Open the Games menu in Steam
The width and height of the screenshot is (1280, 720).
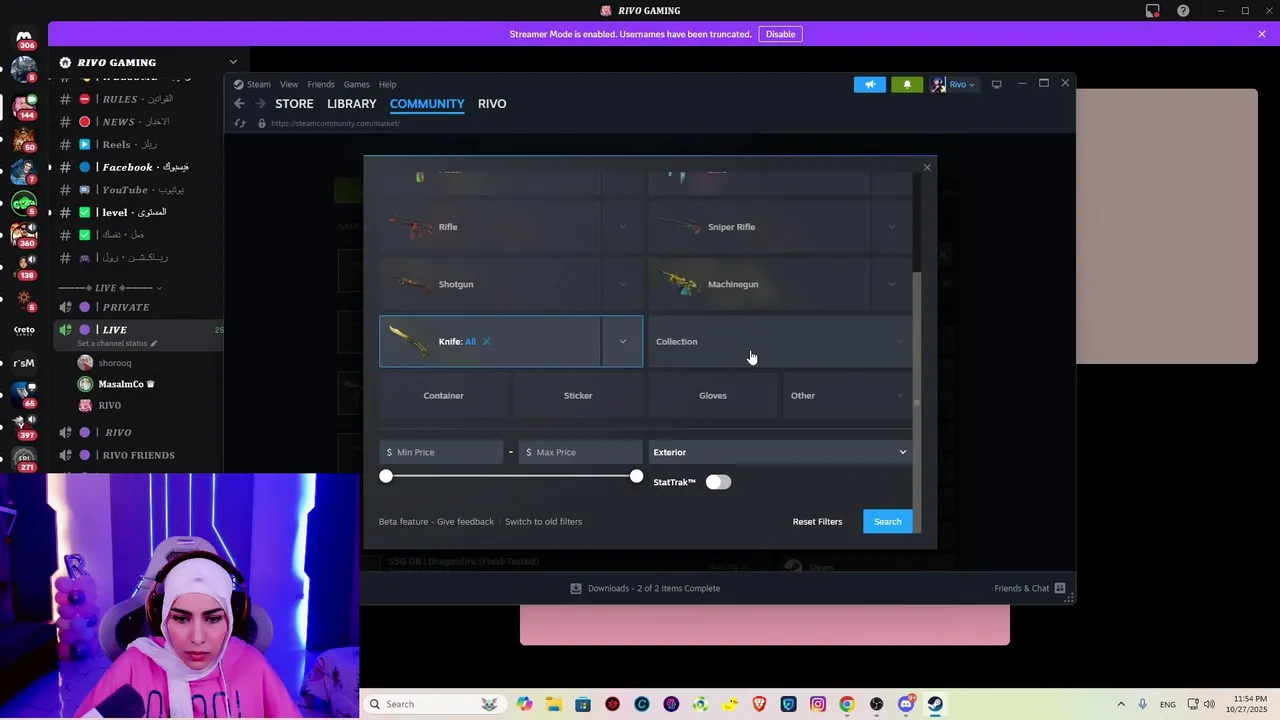pyautogui.click(x=357, y=84)
